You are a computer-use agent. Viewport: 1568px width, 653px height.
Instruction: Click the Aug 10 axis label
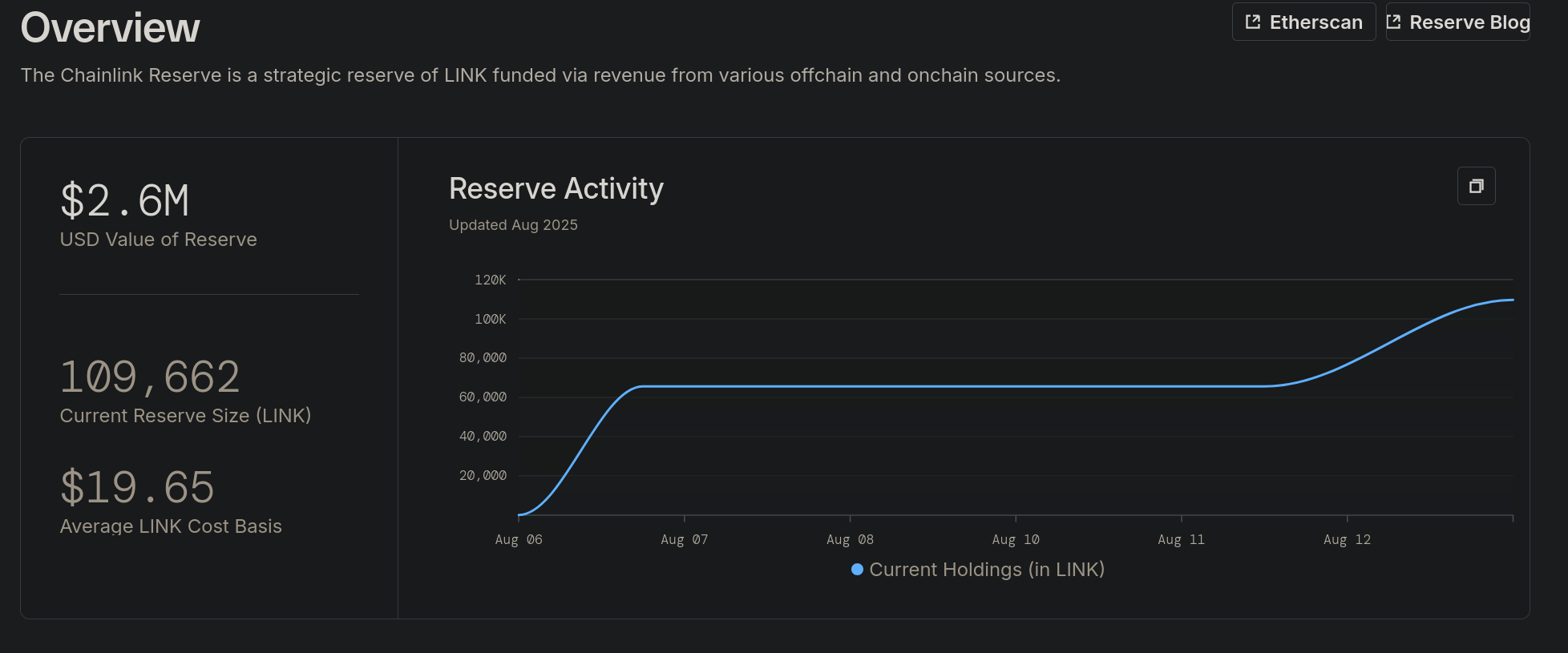point(1016,540)
